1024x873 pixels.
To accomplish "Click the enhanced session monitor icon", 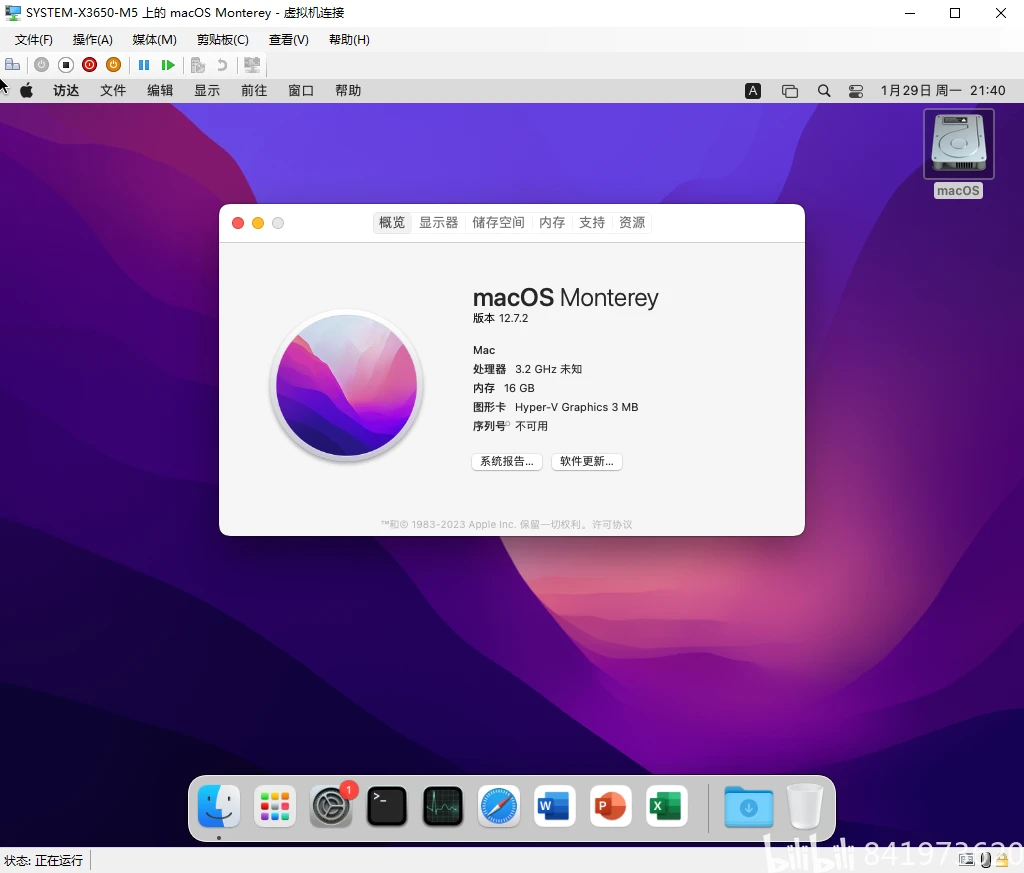I will 252,65.
